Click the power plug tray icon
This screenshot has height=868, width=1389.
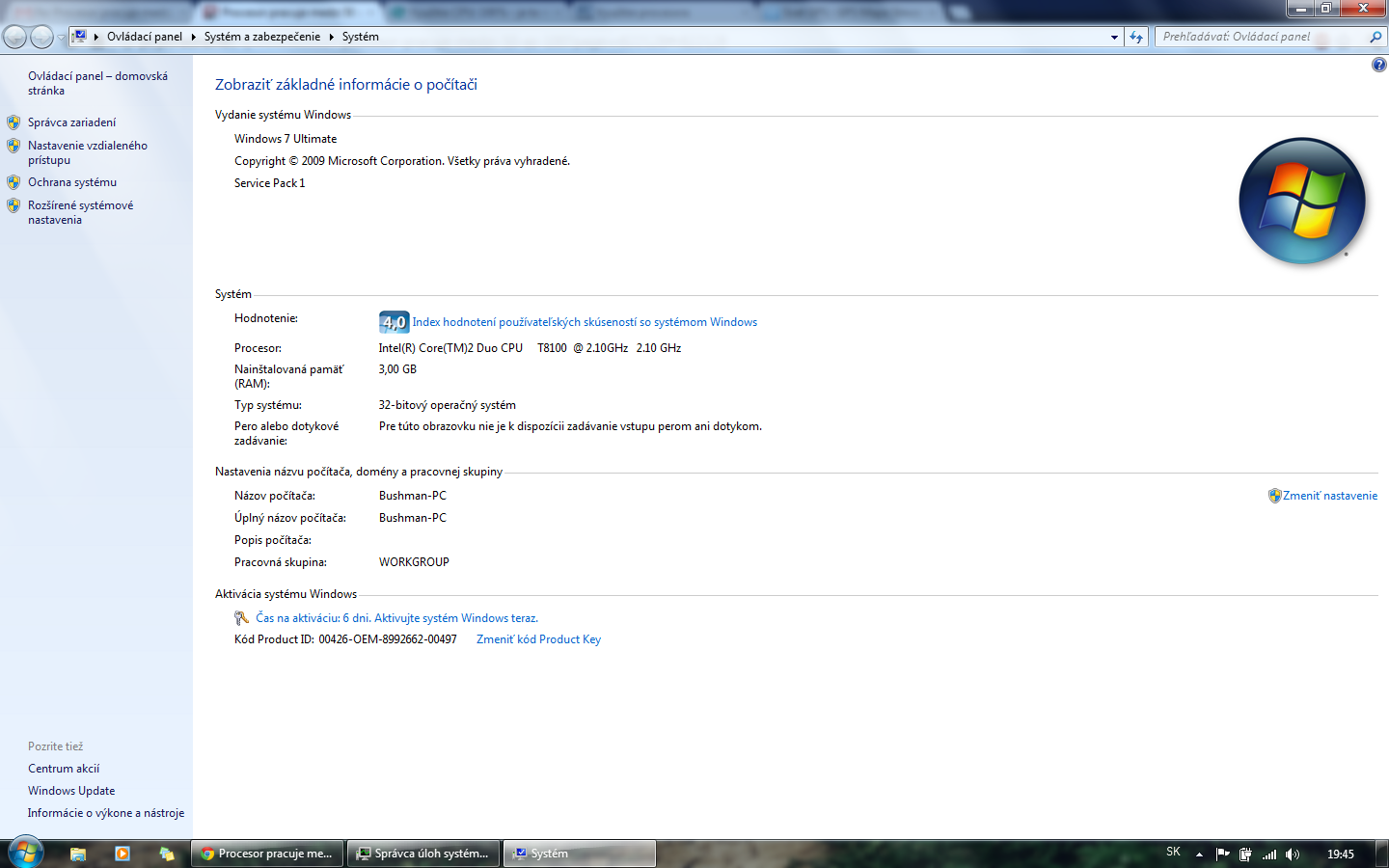[x=1245, y=854]
